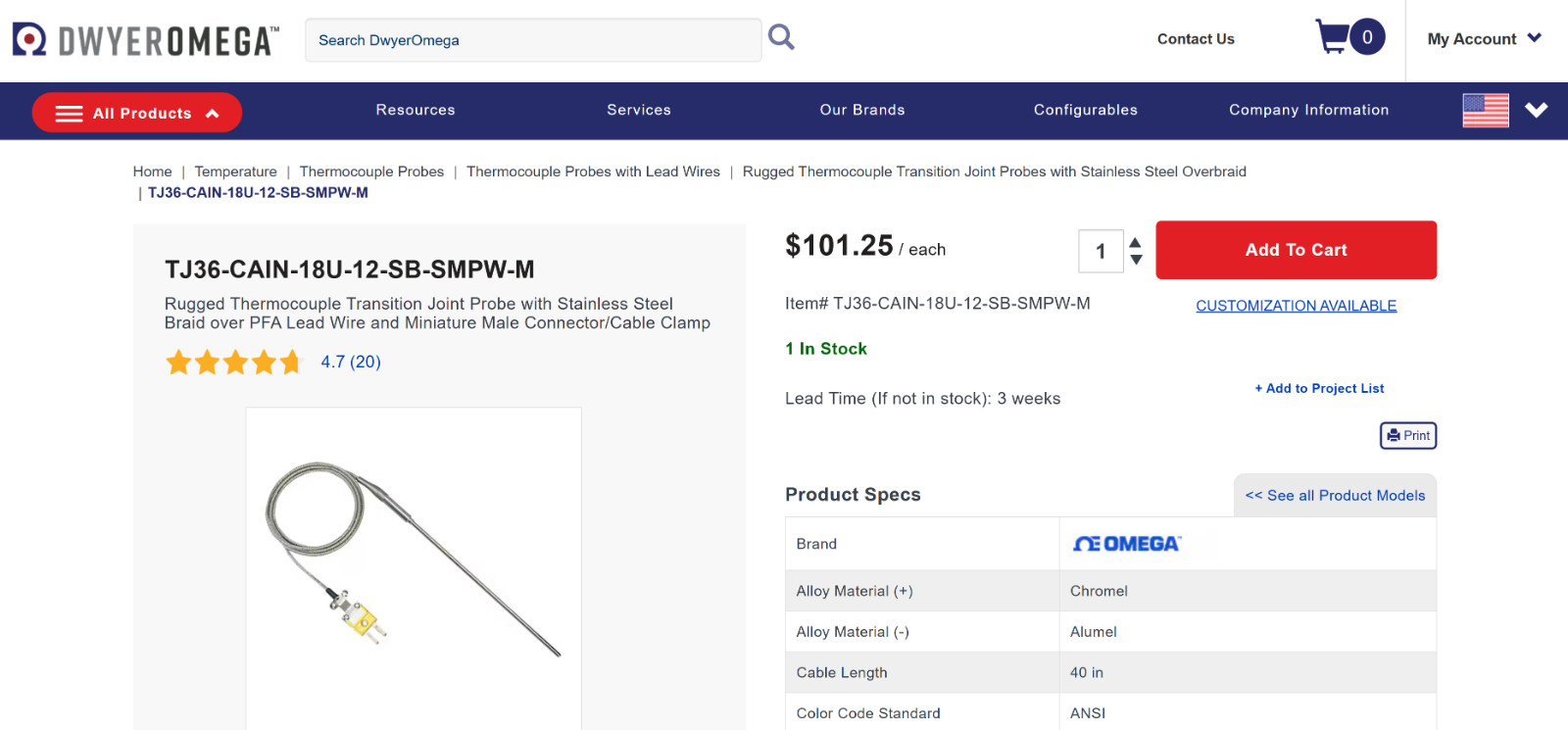This screenshot has height=730, width=1568.
Task: Decrease quantity with down arrow
Action: tap(1136, 260)
